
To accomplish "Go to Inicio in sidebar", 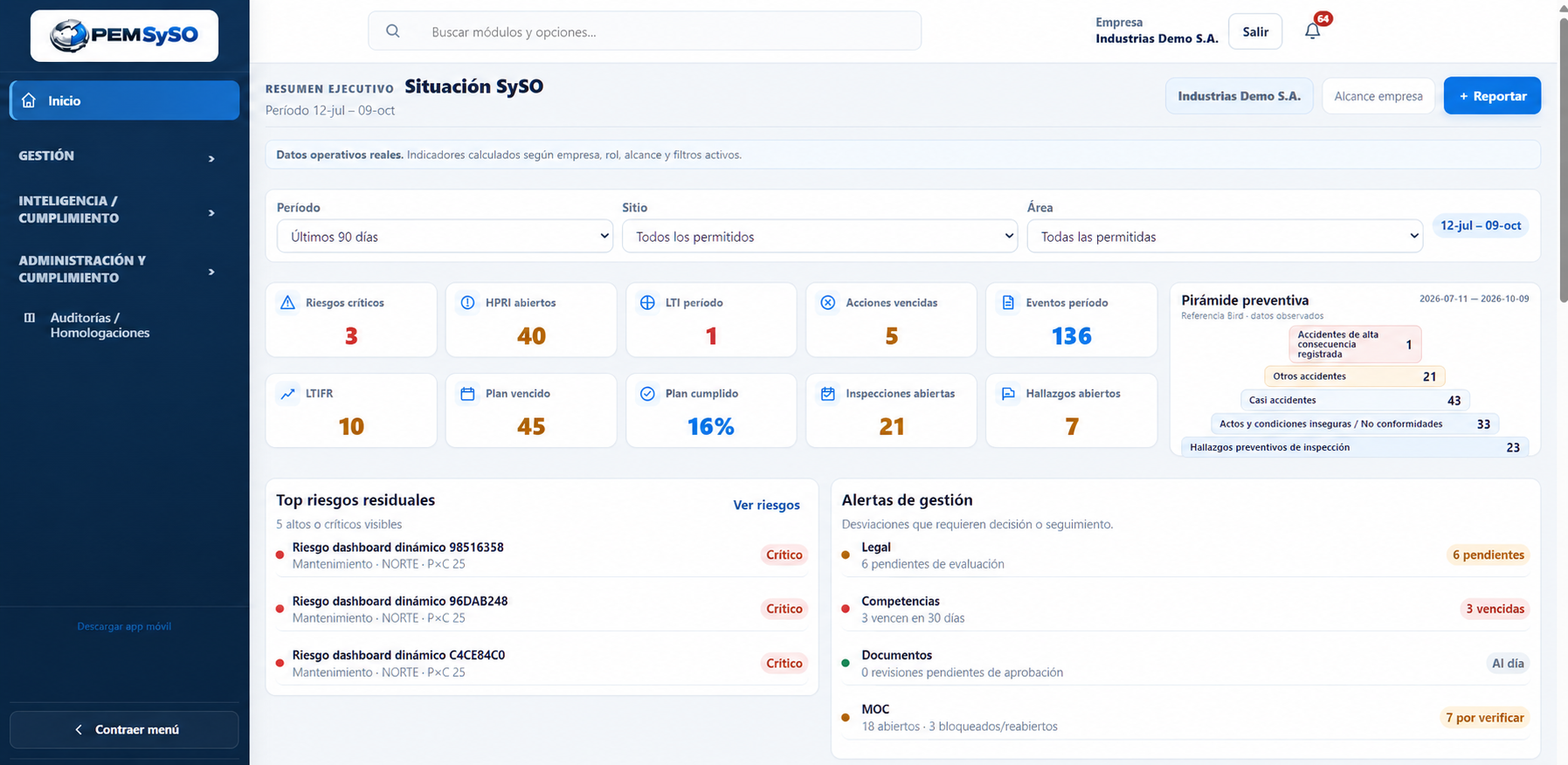I will pos(124,100).
